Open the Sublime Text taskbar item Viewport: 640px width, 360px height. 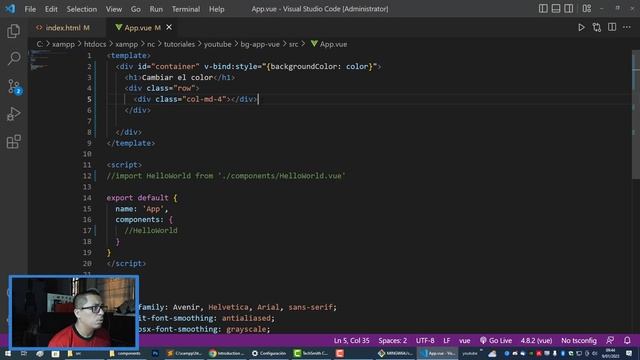184,353
